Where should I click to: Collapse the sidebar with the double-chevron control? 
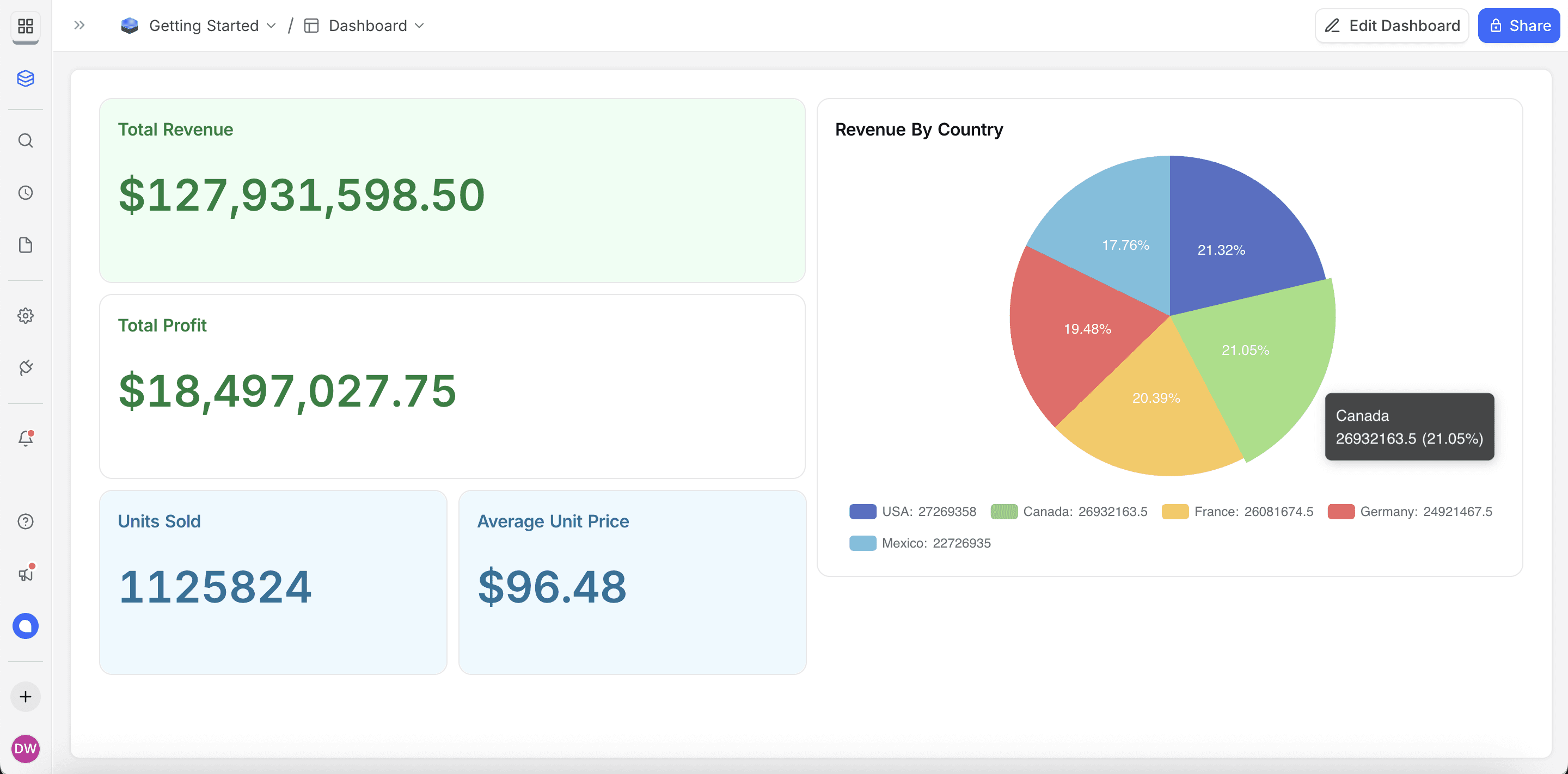pyautogui.click(x=78, y=24)
